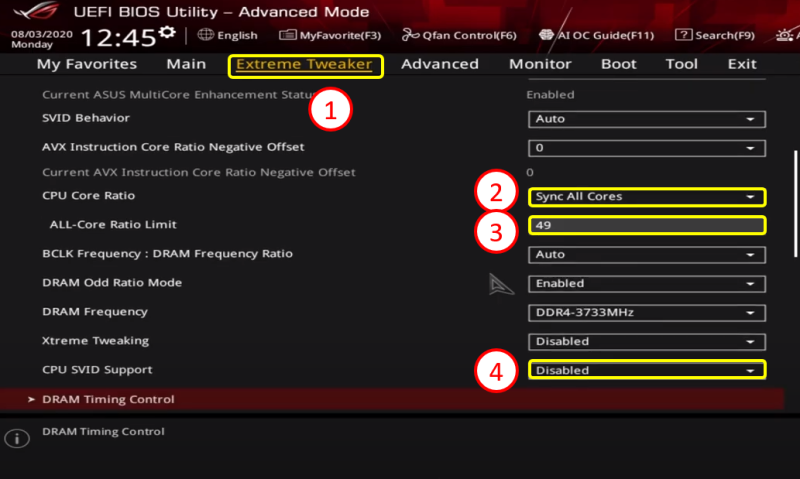Viewport: 800px width, 479px height.
Task: Click the MyFavorite folder icon
Action: click(x=288, y=35)
